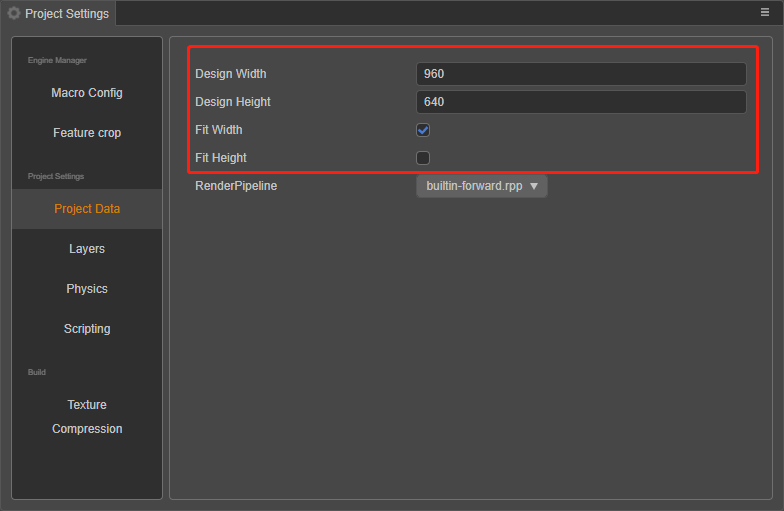Open the Physics settings page

click(x=87, y=289)
